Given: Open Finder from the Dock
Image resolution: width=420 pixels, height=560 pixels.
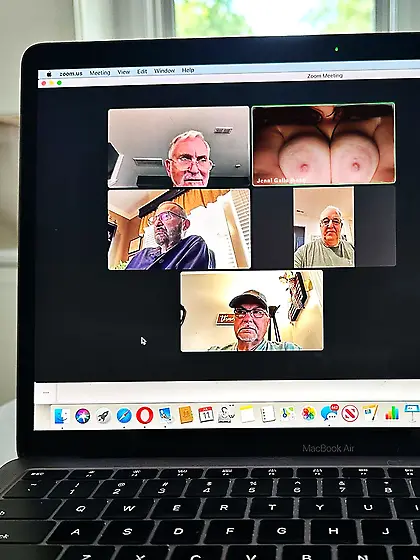Looking at the screenshot, I should pos(62,416).
